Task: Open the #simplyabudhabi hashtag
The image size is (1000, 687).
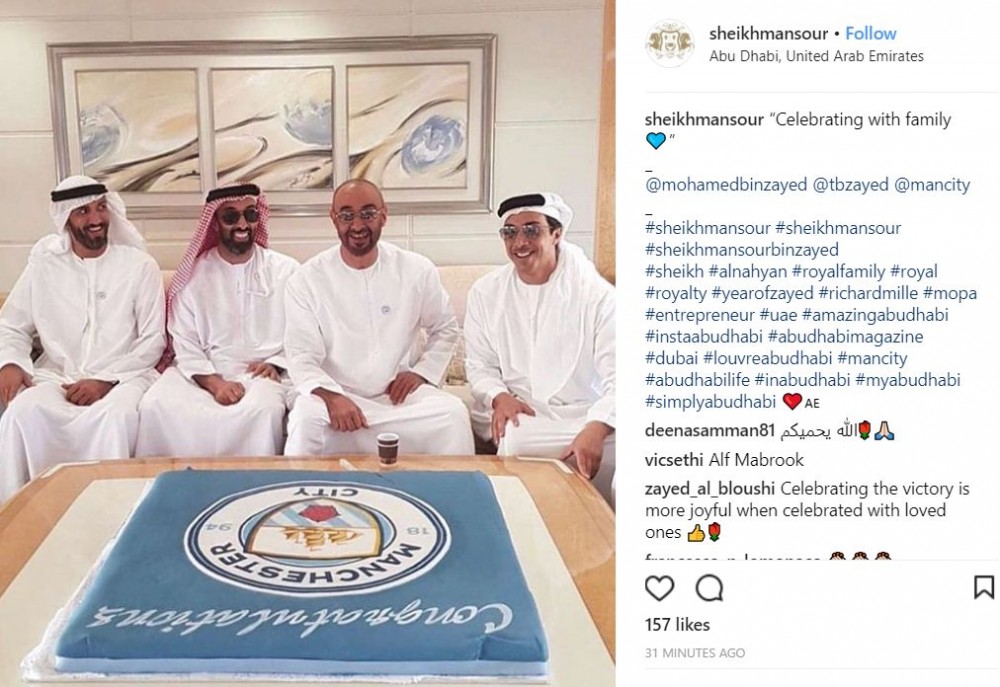Action: point(710,402)
